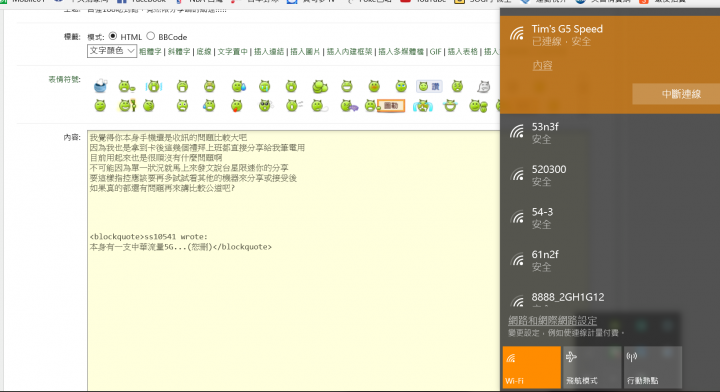Viewport: 720px width, 392px height.
Task: Insert the emoticon with orange duck beak
Action: tap(374, 86)
